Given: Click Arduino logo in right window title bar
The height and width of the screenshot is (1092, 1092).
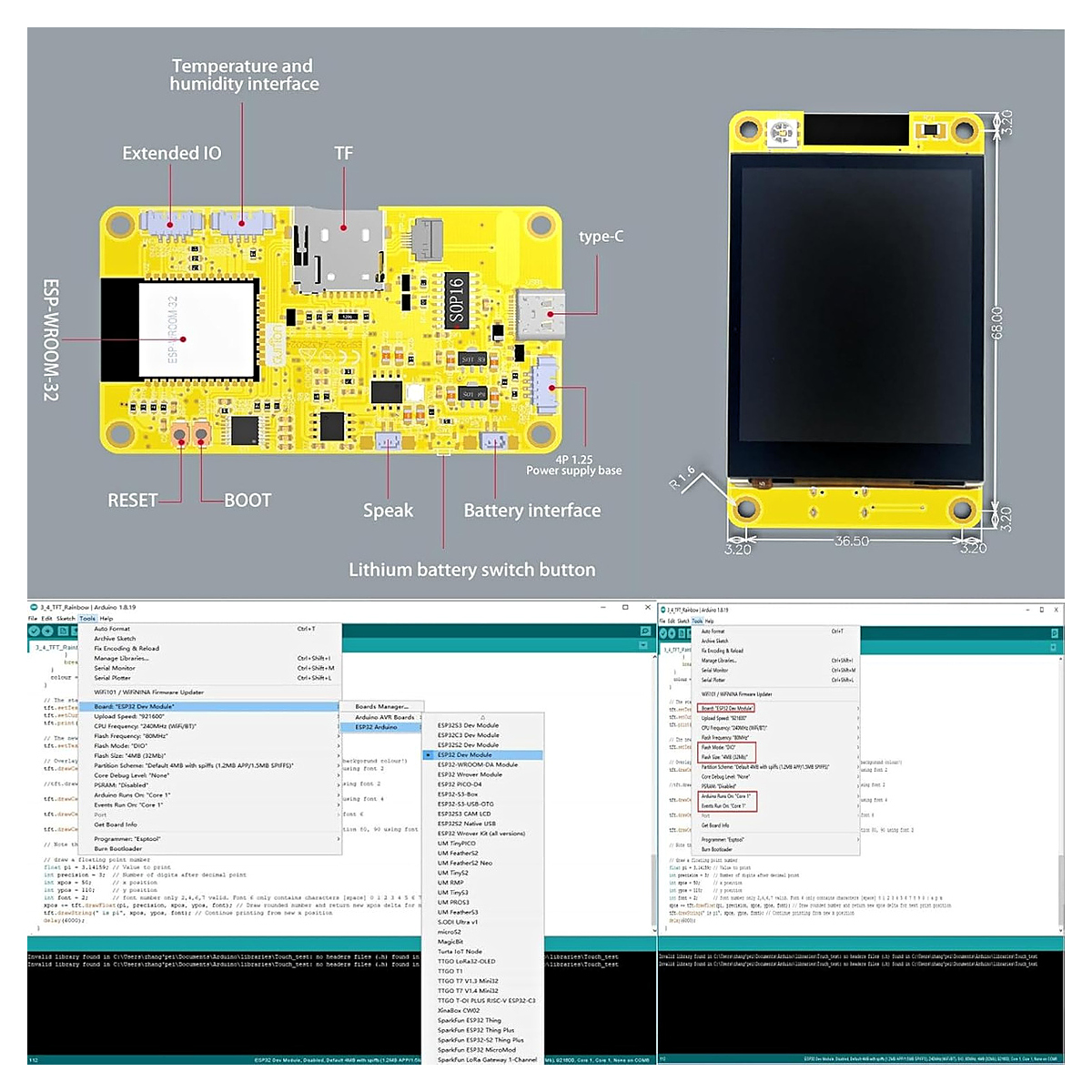Looking at the screenshot, I should (x=663, y=610).
